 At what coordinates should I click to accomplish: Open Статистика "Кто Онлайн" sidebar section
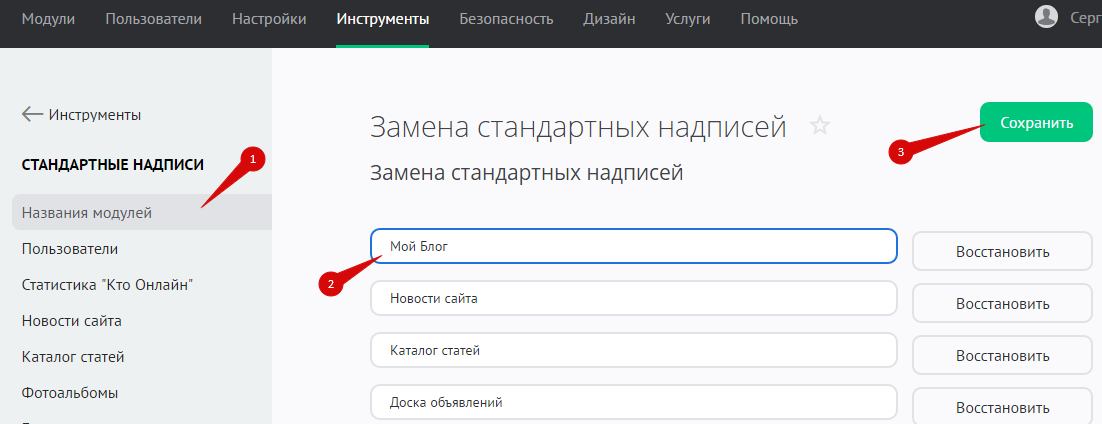107,285
